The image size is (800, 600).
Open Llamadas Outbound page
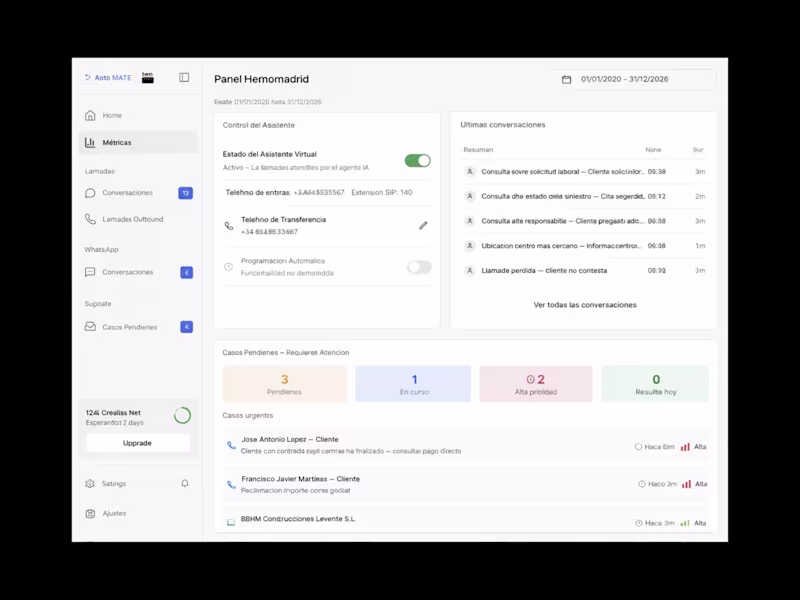tap(138, 219)
